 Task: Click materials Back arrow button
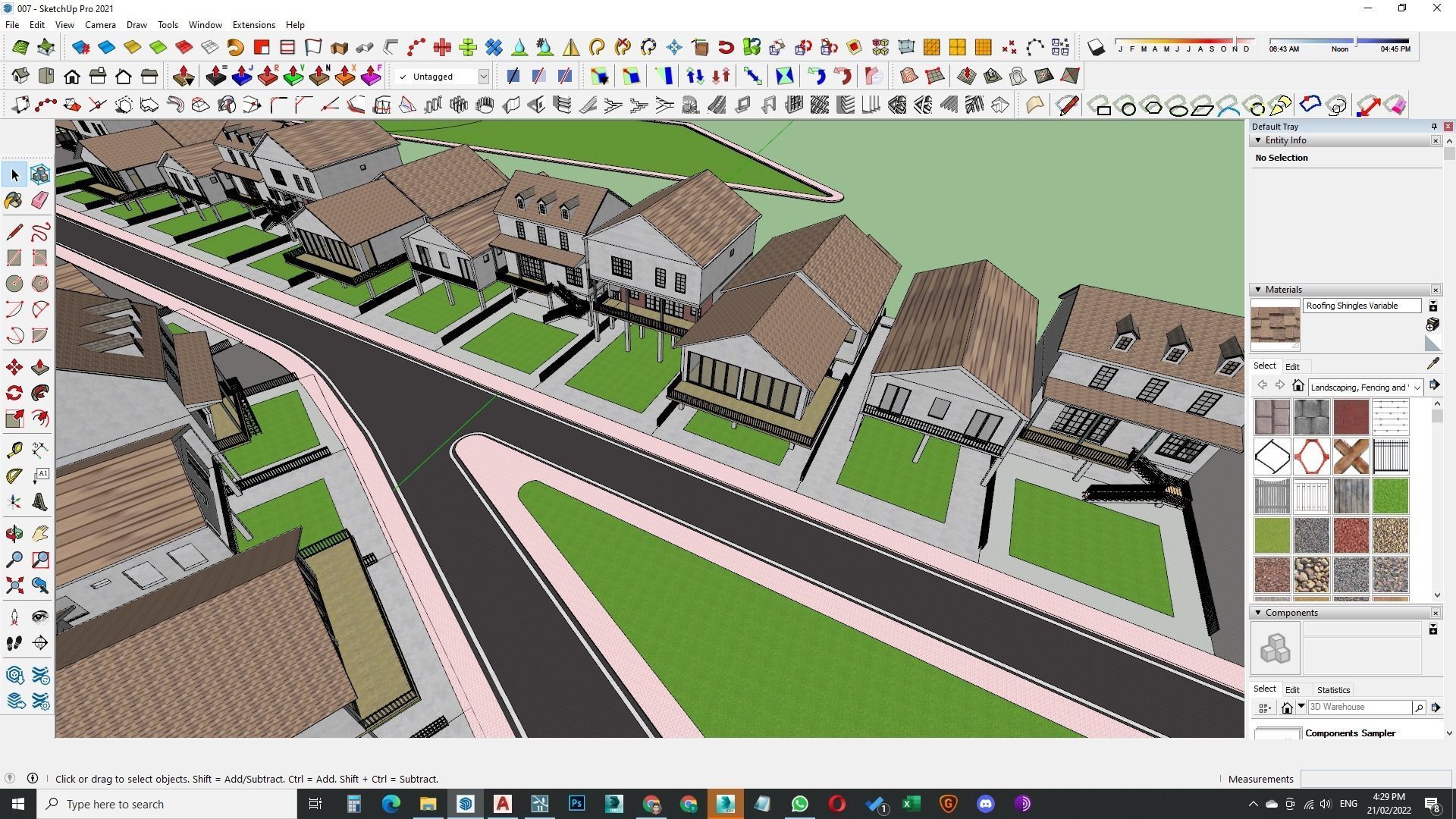pyautogui.click(x=1262, y=386)
